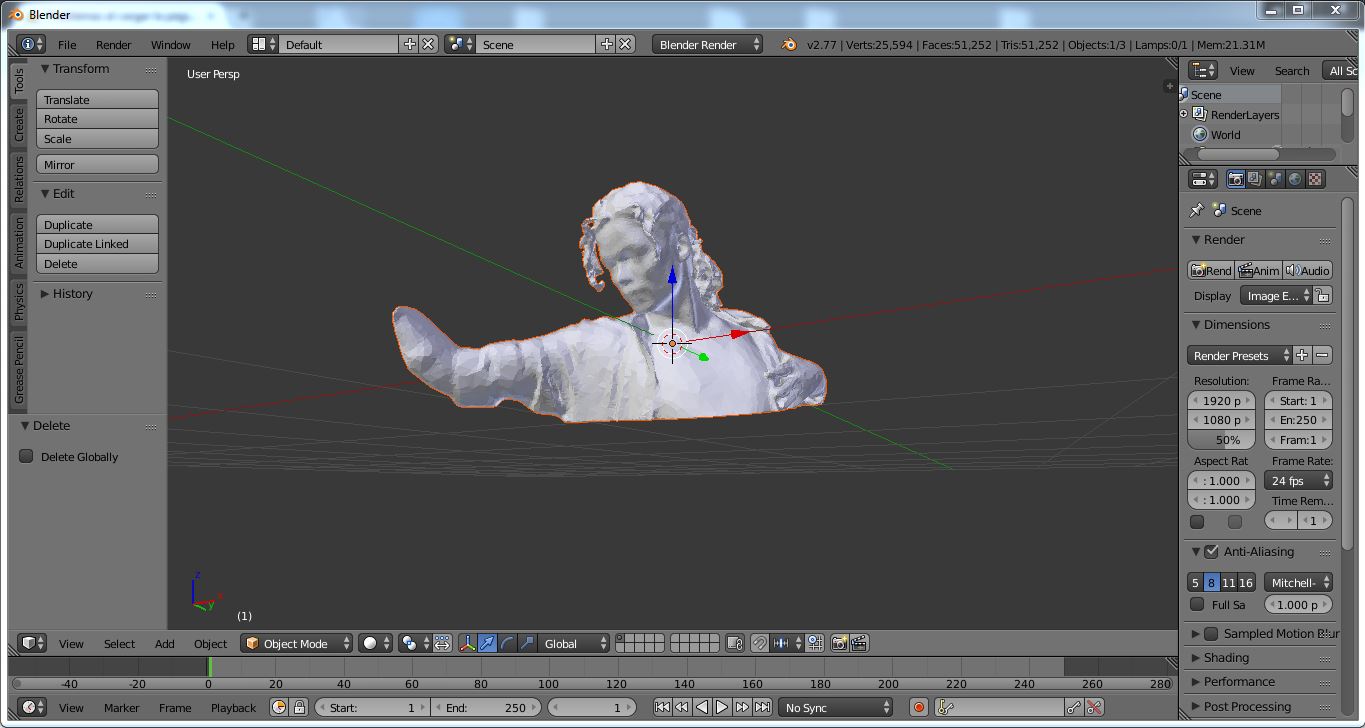1365x728 pixels.
Task: Select the rotate manipulator arc icon
Action: click(x=507, y=643)
